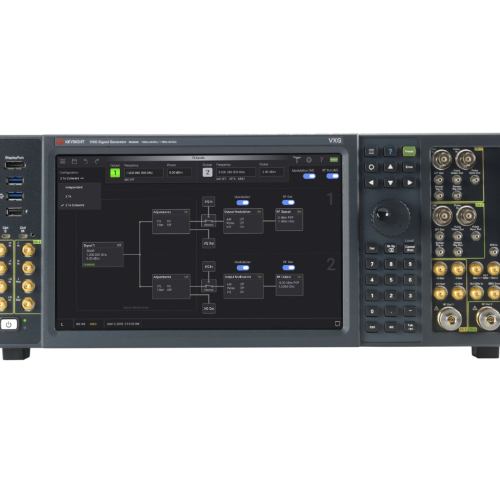Tap the save icon in screen toolbar
The height and width of the screenshot is (500, 500).
[74, 161]
